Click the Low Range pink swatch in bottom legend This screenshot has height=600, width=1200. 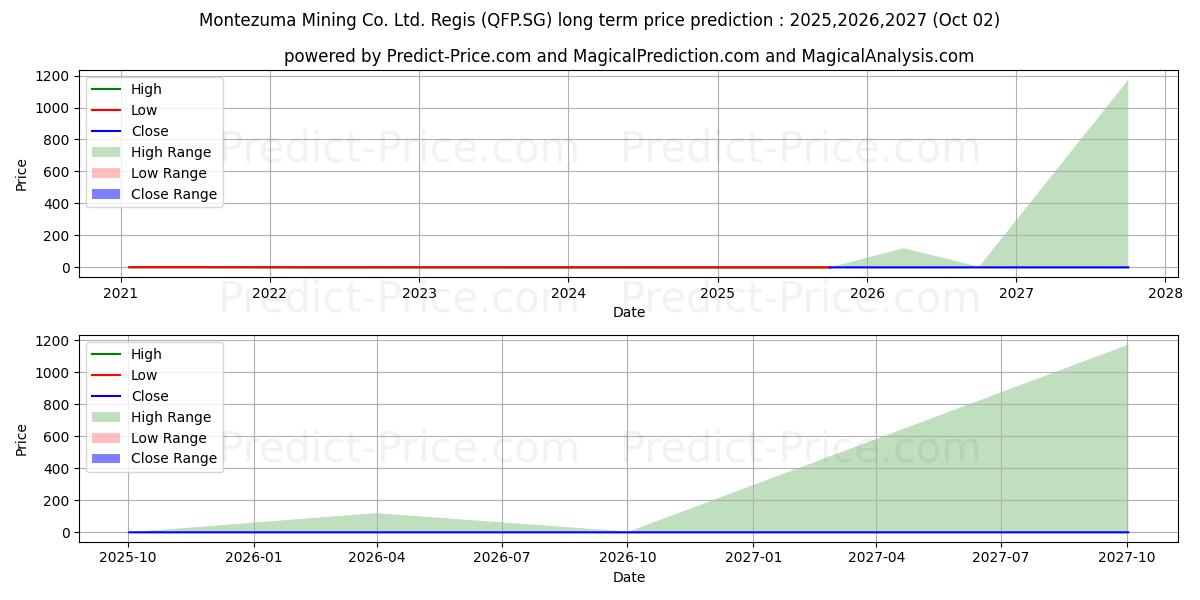click(105, 438)
